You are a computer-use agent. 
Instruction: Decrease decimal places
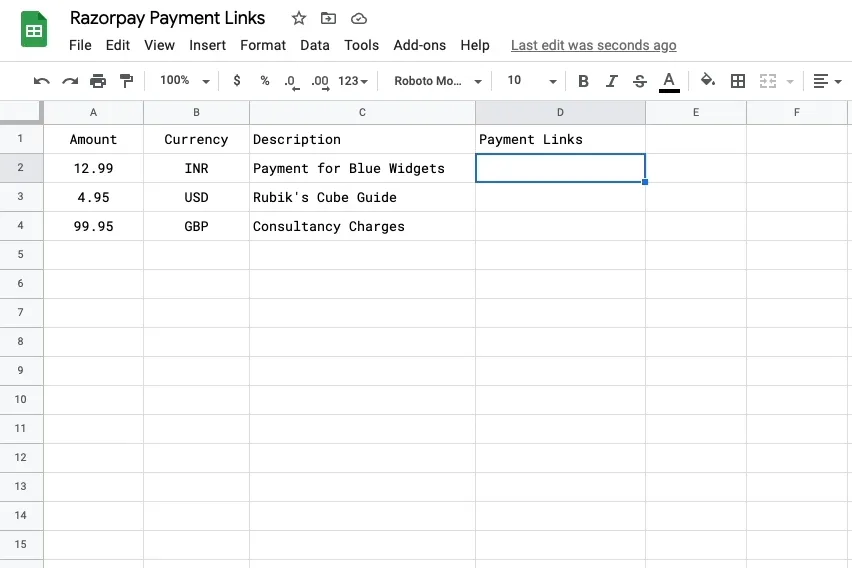pos(292,82)
